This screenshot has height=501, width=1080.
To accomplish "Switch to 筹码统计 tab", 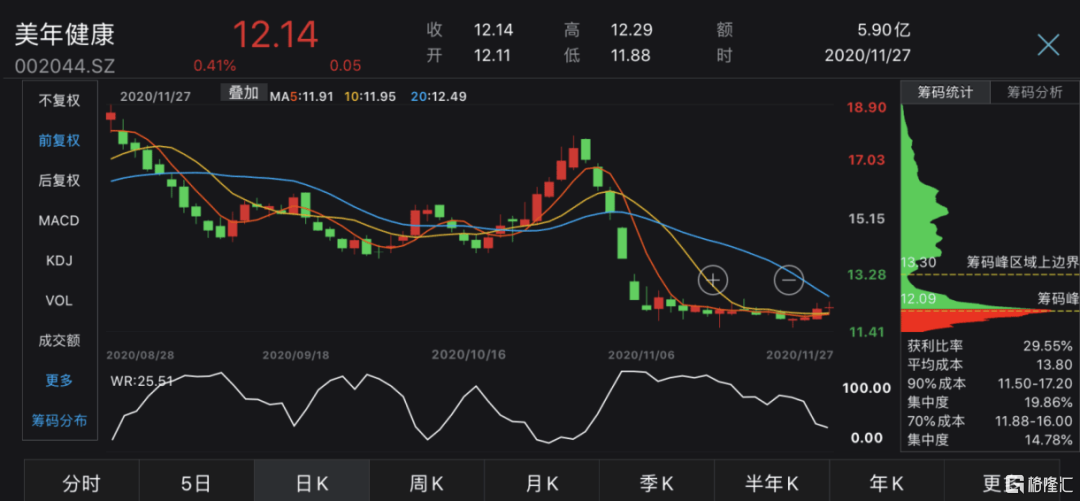I will point(945,92).
